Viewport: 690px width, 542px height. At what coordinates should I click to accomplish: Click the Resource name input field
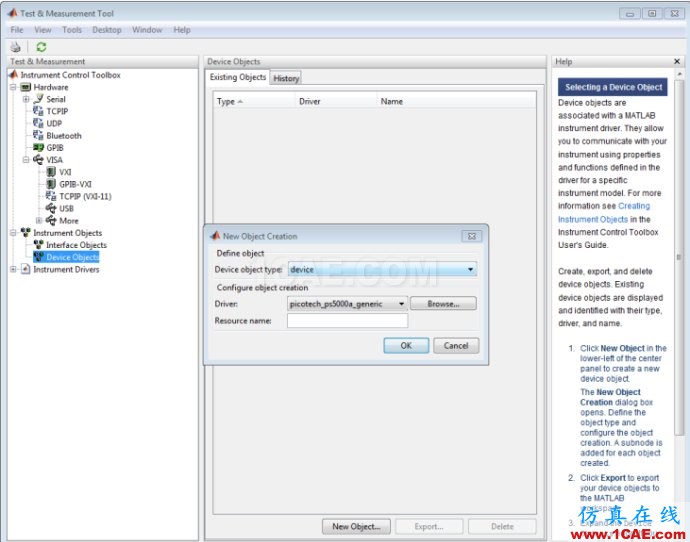[347, 321]
